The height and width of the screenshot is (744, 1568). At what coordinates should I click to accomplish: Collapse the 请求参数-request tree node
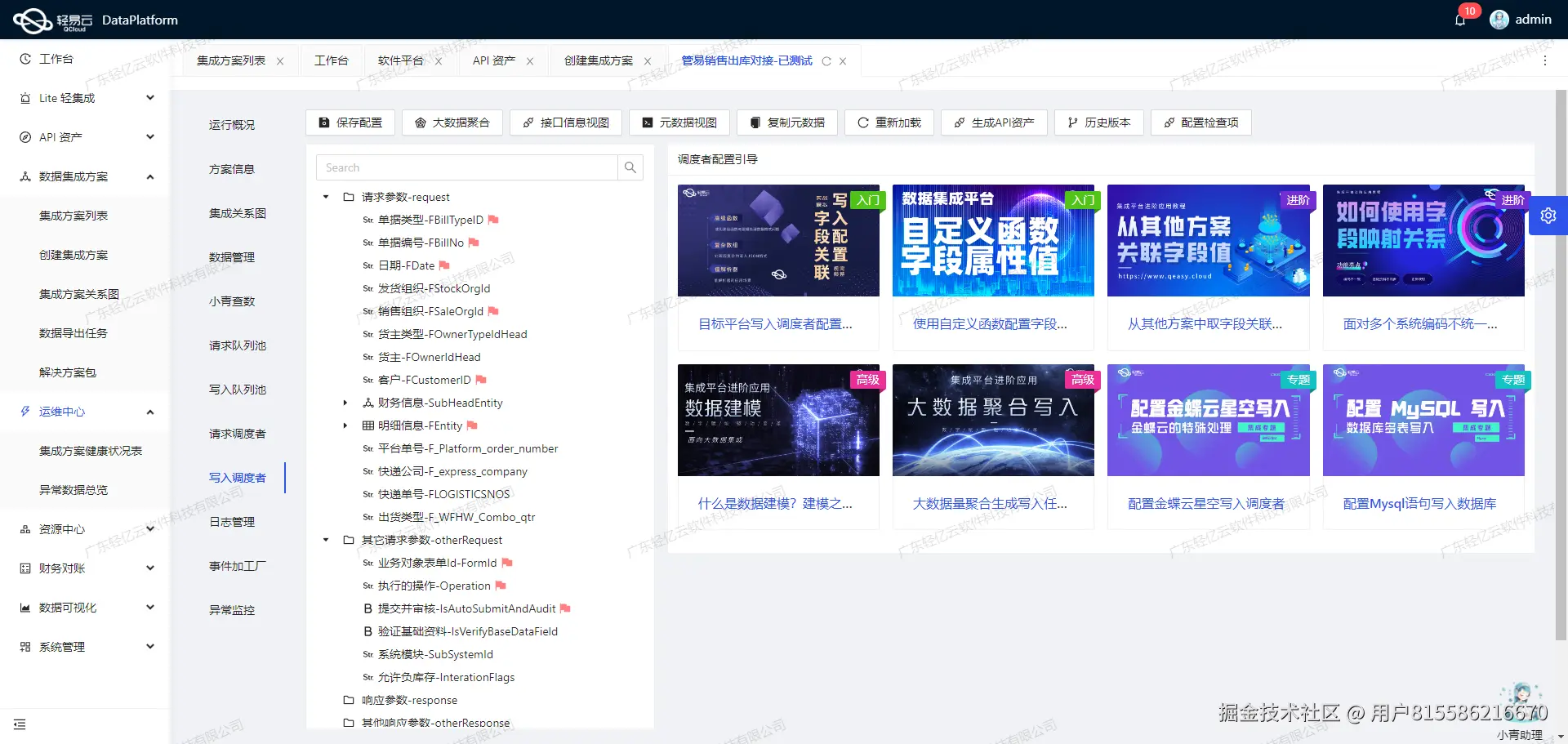[x=325, y=196]
